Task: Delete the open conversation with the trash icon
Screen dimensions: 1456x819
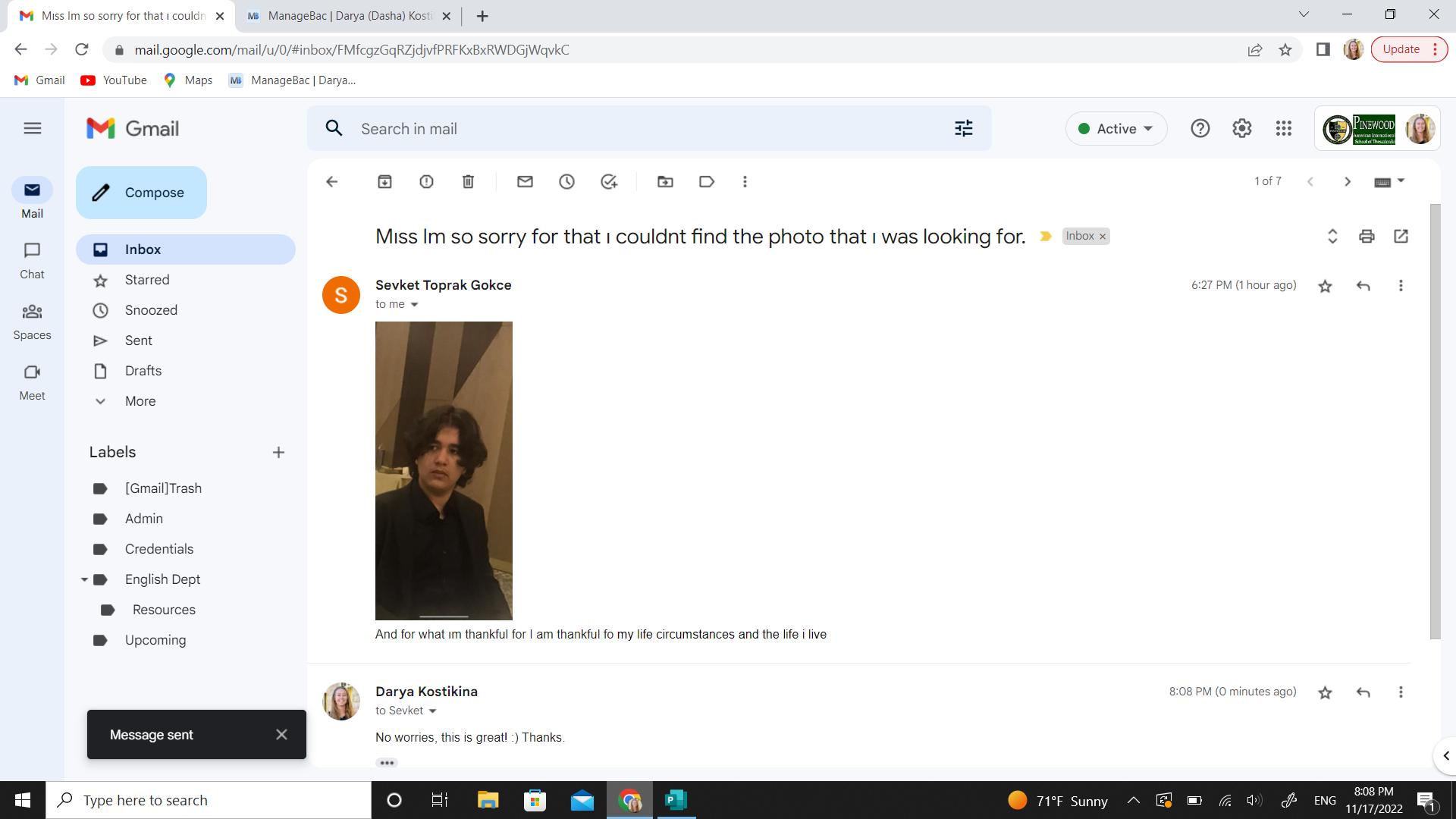Action: 468,181
